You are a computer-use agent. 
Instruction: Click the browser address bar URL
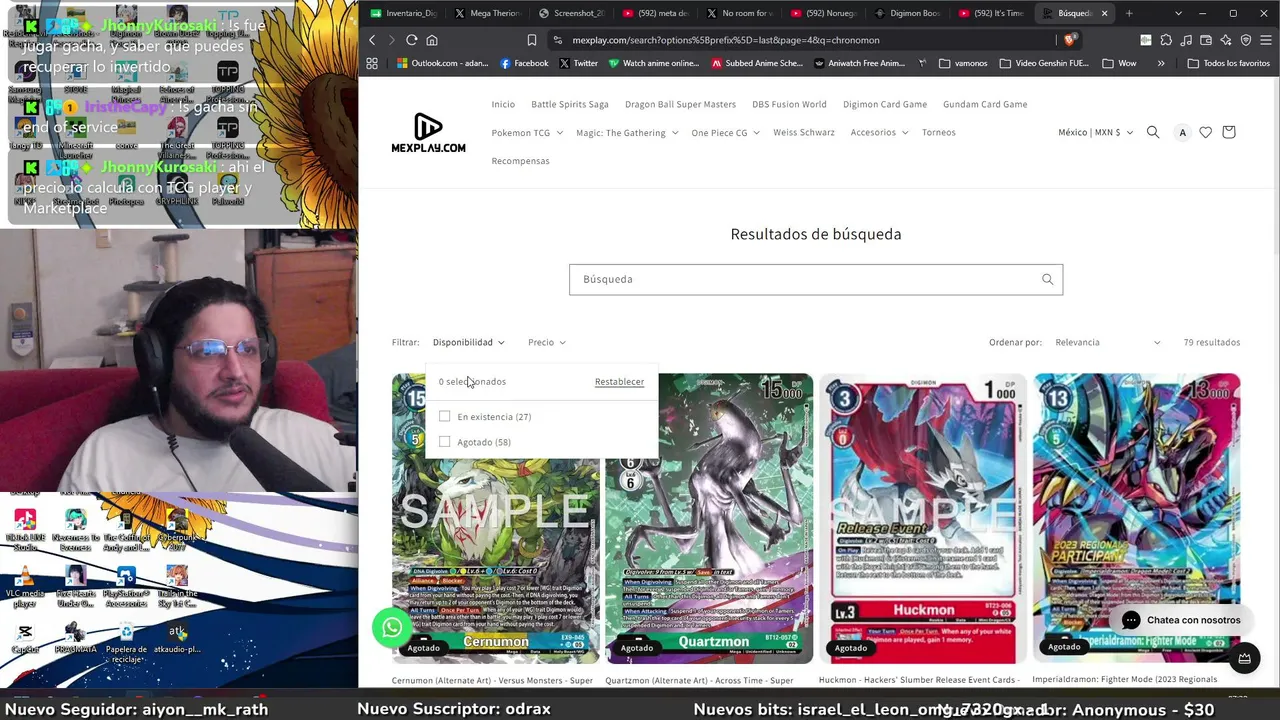(726, 40)
